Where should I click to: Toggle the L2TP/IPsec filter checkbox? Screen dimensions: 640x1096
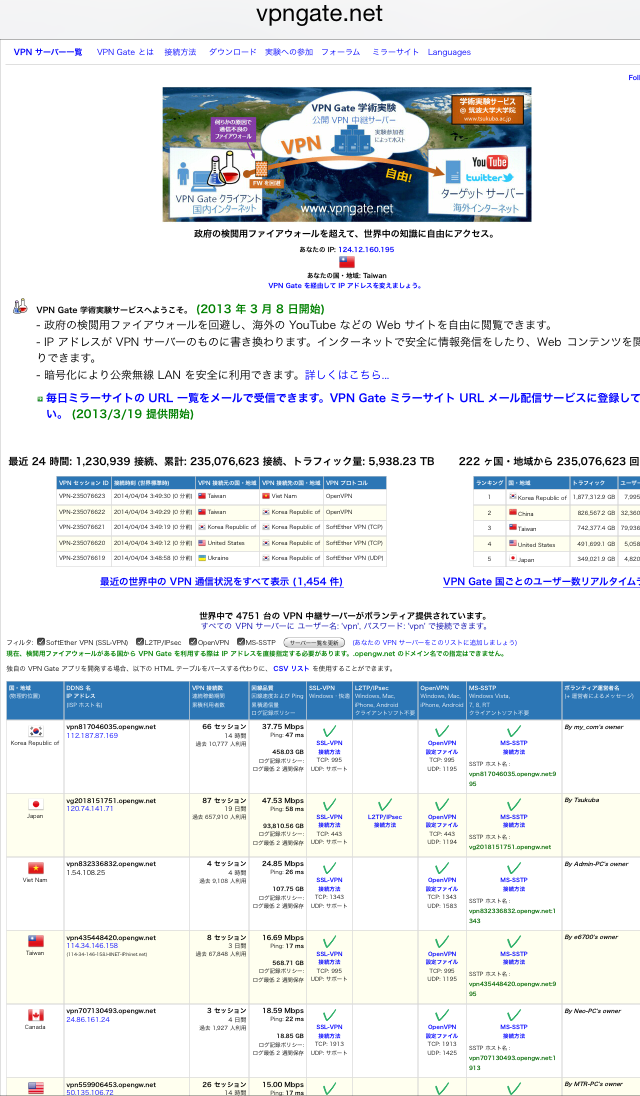click(140, 641)
